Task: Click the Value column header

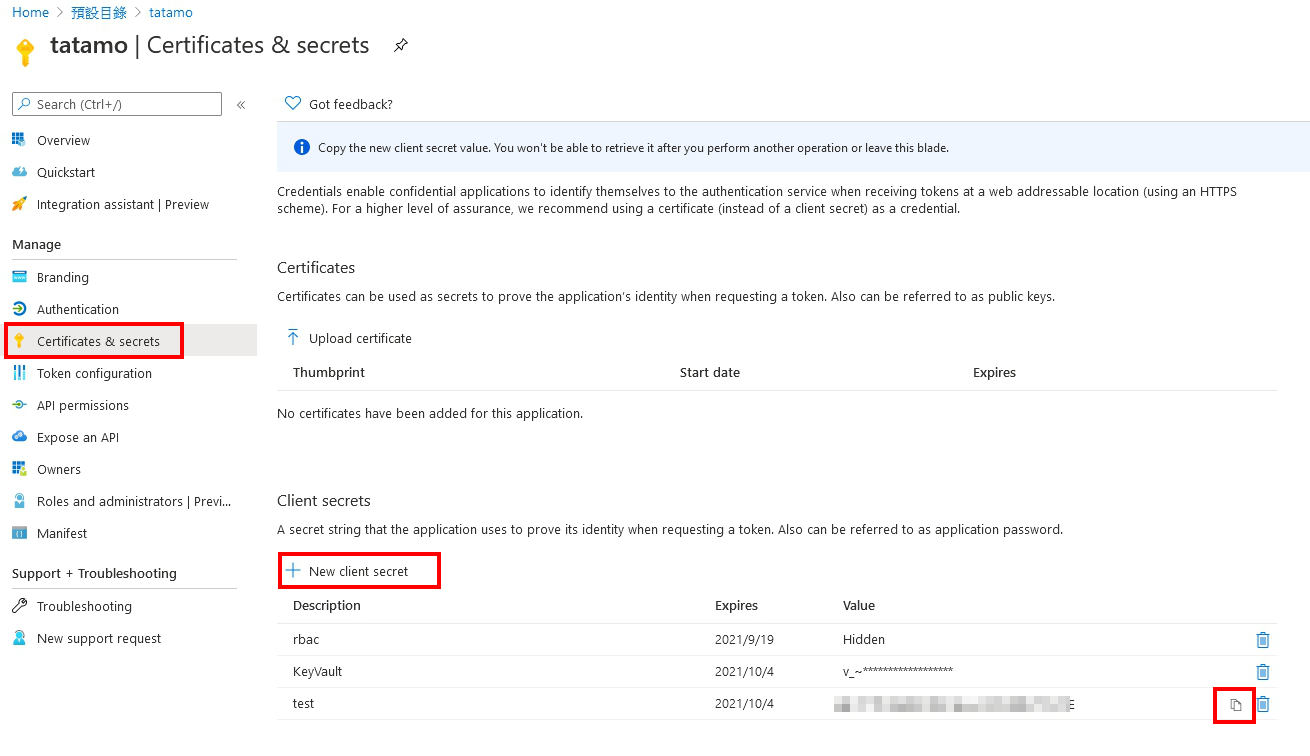Action: (x=859, y=605)
